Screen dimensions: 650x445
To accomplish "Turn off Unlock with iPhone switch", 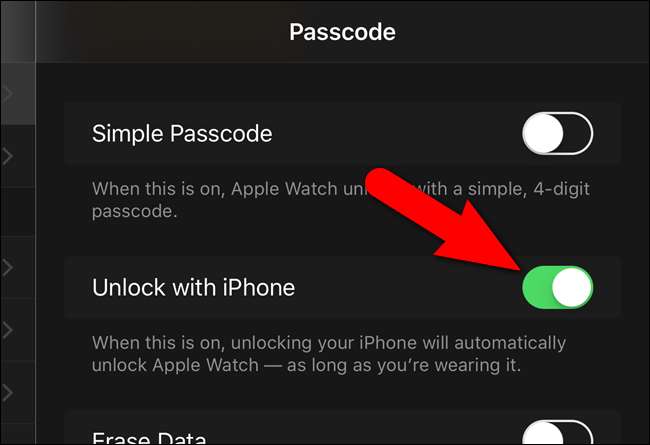I will [558, 287].
